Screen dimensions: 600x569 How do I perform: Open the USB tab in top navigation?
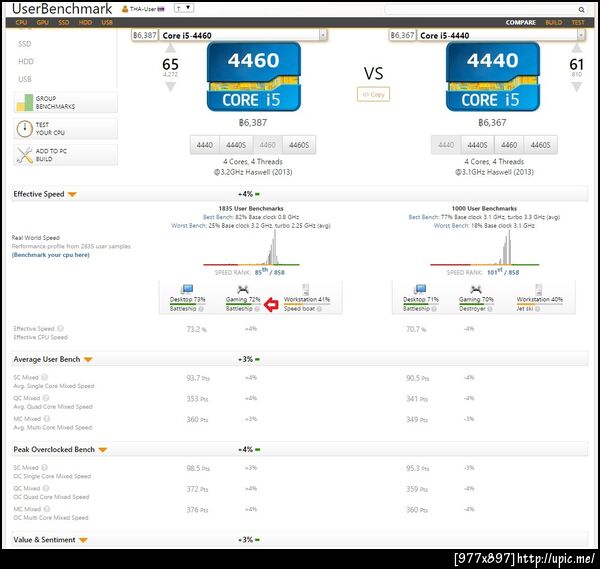click(107, 23)
